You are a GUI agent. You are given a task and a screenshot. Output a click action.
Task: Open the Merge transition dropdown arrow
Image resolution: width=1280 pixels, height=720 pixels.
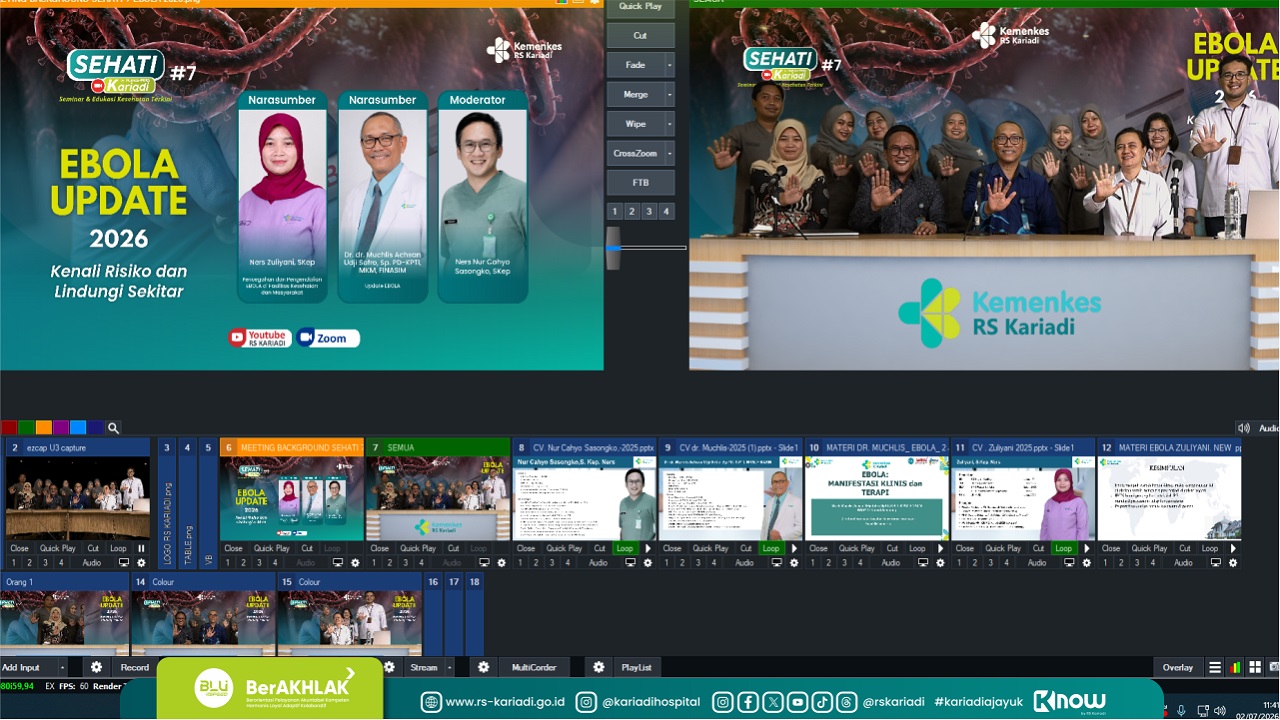[x=669, y=94]
